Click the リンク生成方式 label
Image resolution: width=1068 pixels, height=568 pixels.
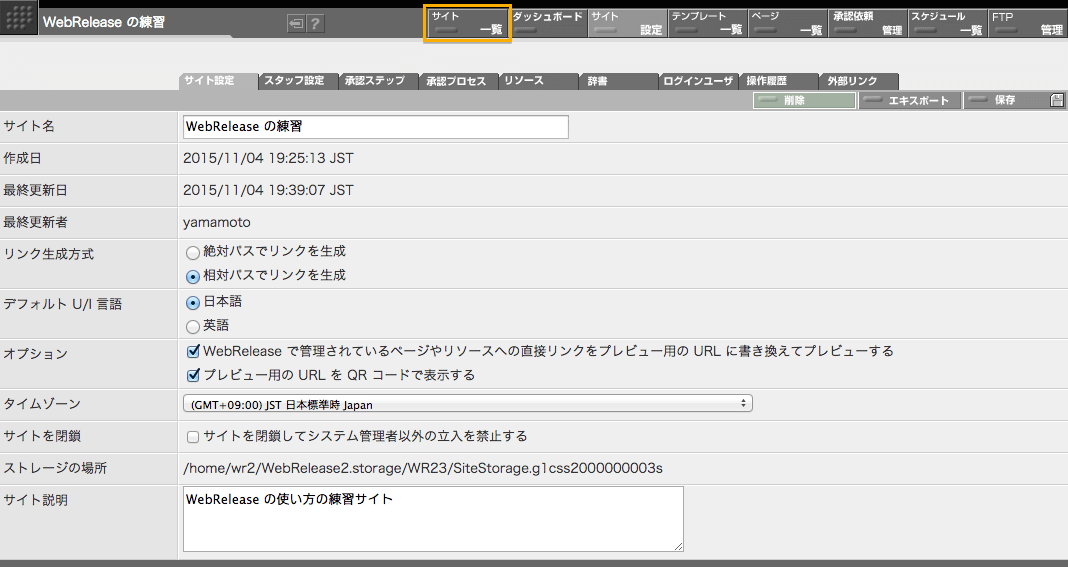(x=48, y=254)
